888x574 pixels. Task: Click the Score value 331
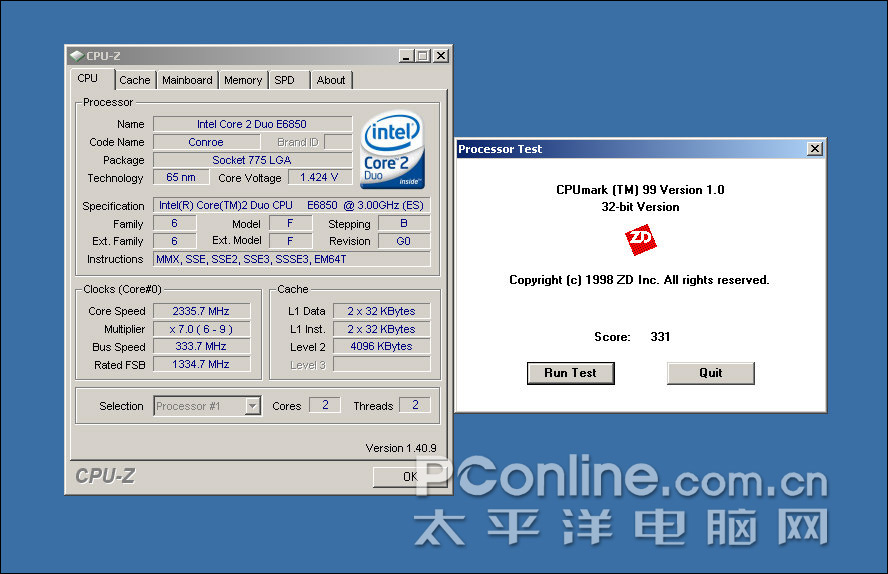pos(660,337)
